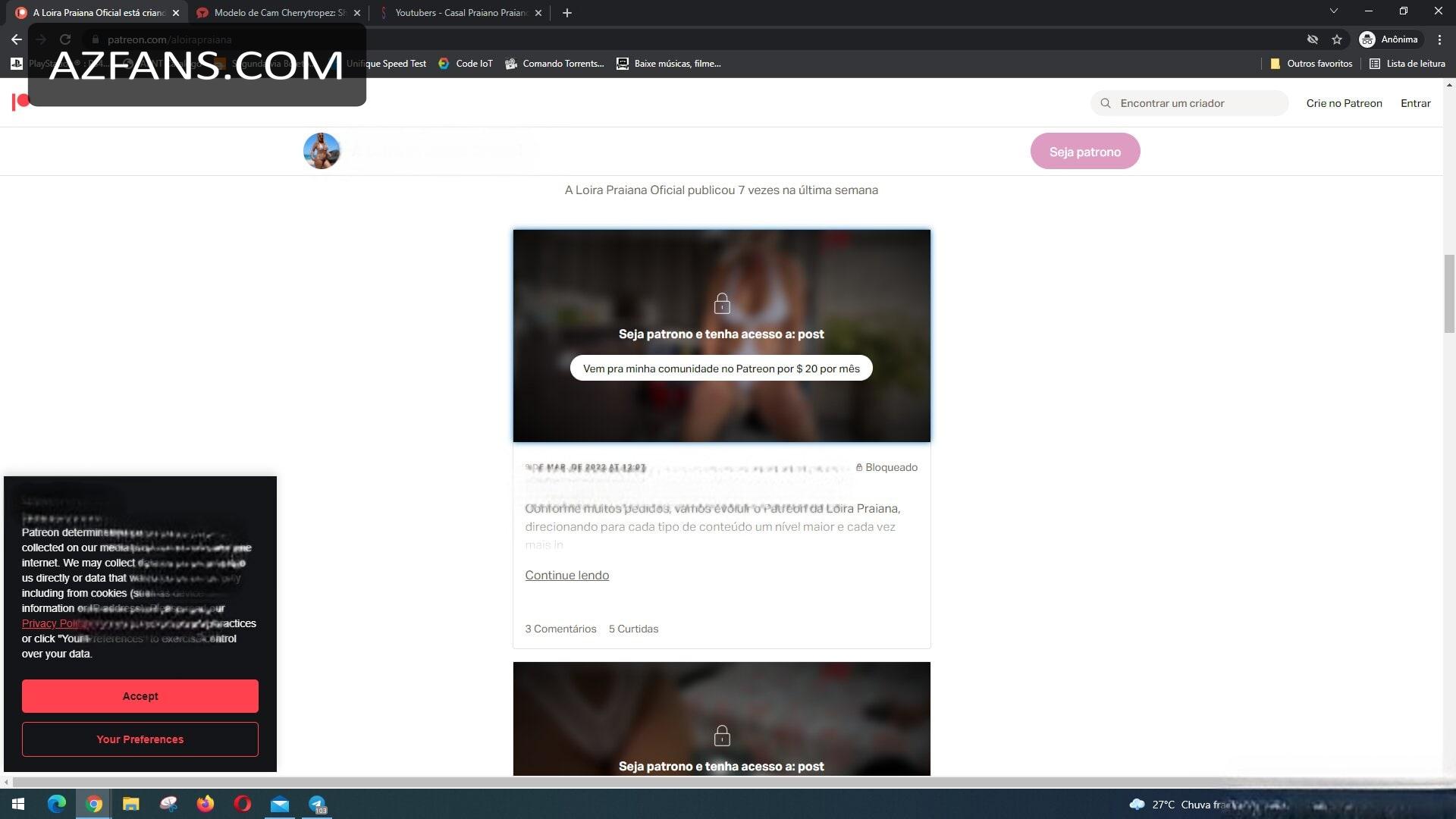Click the weather widget showing 27°C

click(1179, 805)
